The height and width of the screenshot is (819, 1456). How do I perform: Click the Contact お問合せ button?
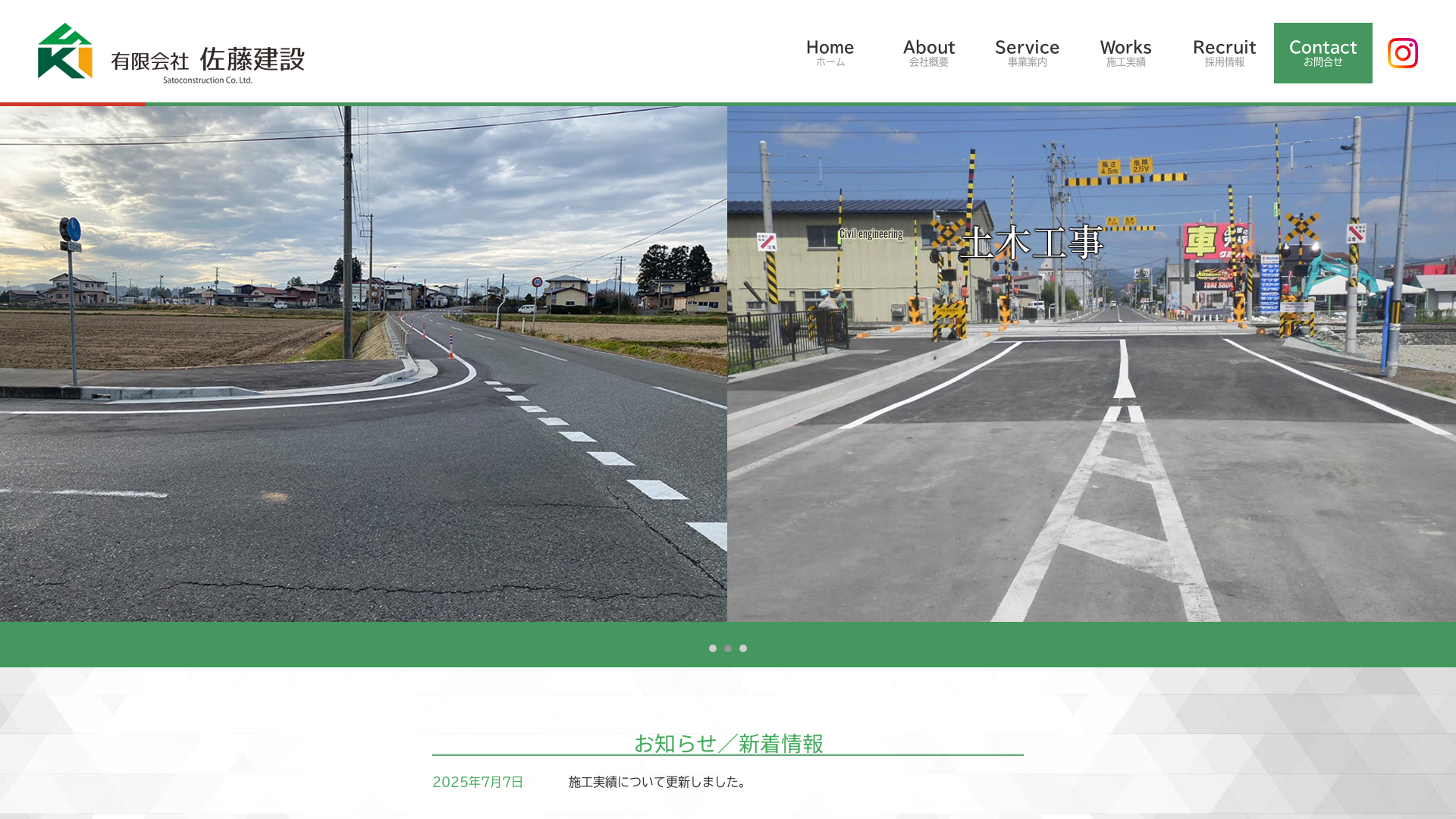pos(1323,52)
